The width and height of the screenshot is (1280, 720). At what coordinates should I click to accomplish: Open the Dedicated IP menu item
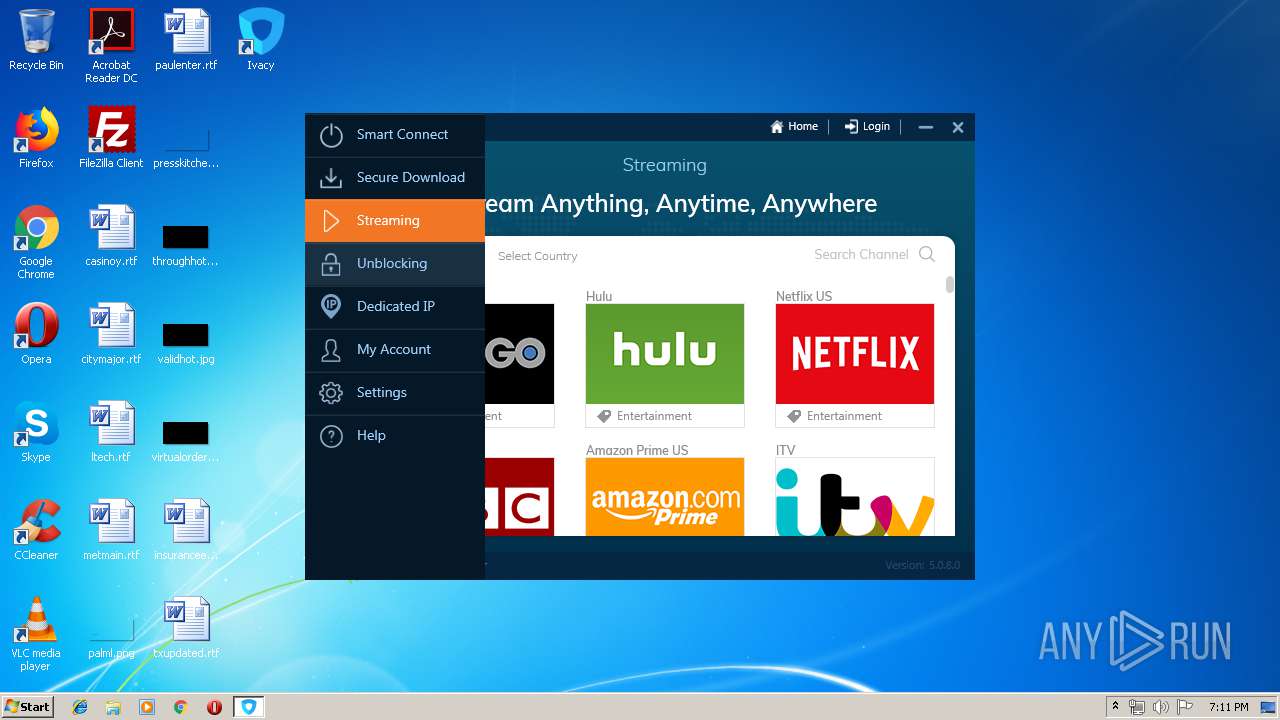tap(395, 307)
